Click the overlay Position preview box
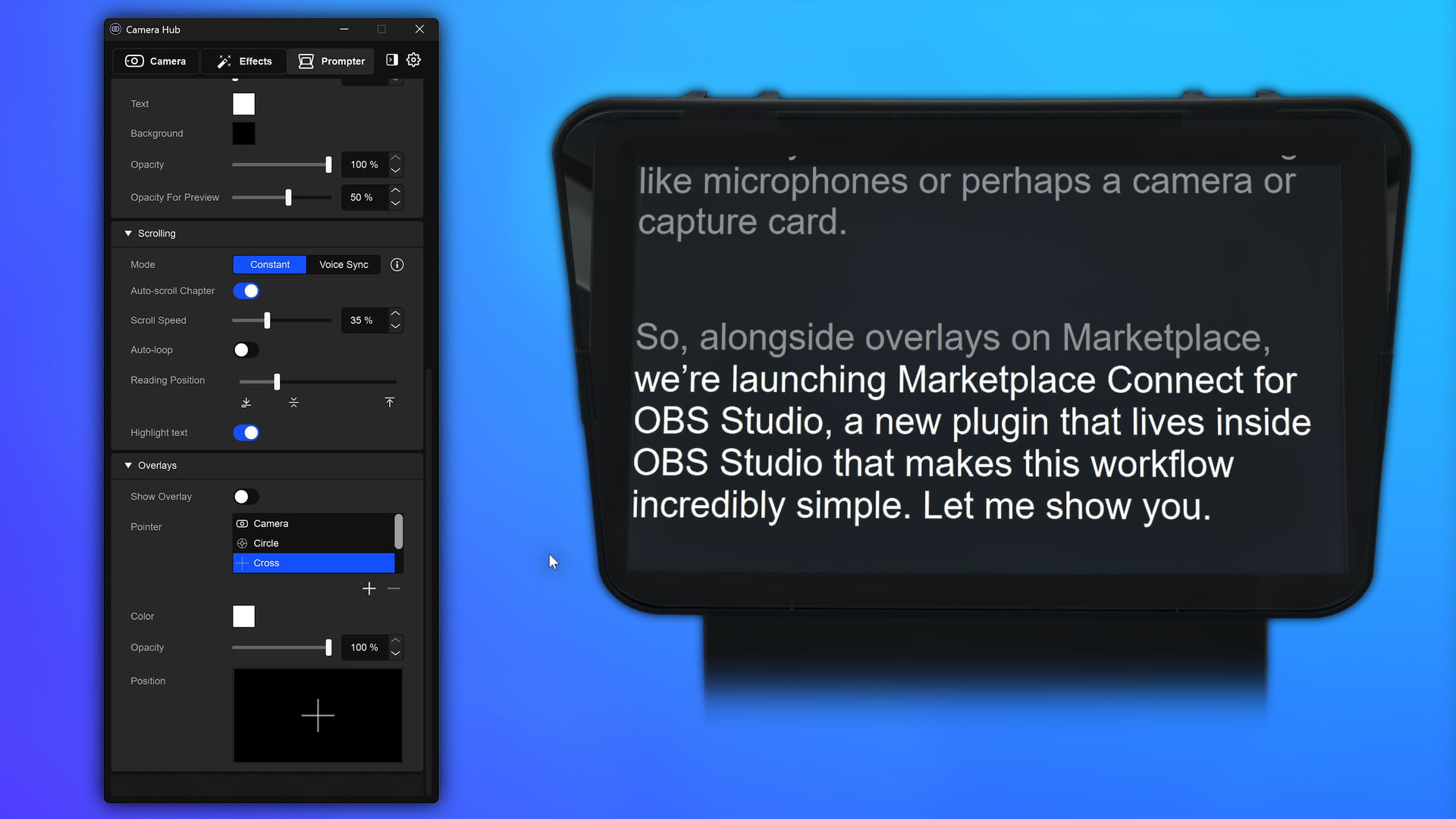Viewport: 1456px width, 819px height. pyautogui.click(x=318, y=716)
